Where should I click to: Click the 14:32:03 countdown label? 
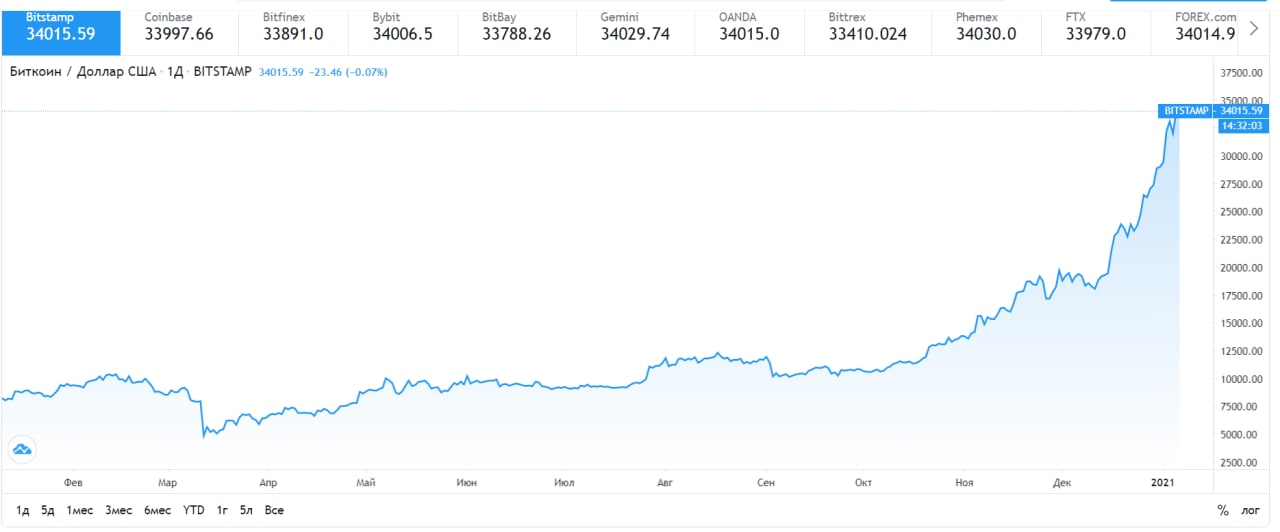point(1243,126)
